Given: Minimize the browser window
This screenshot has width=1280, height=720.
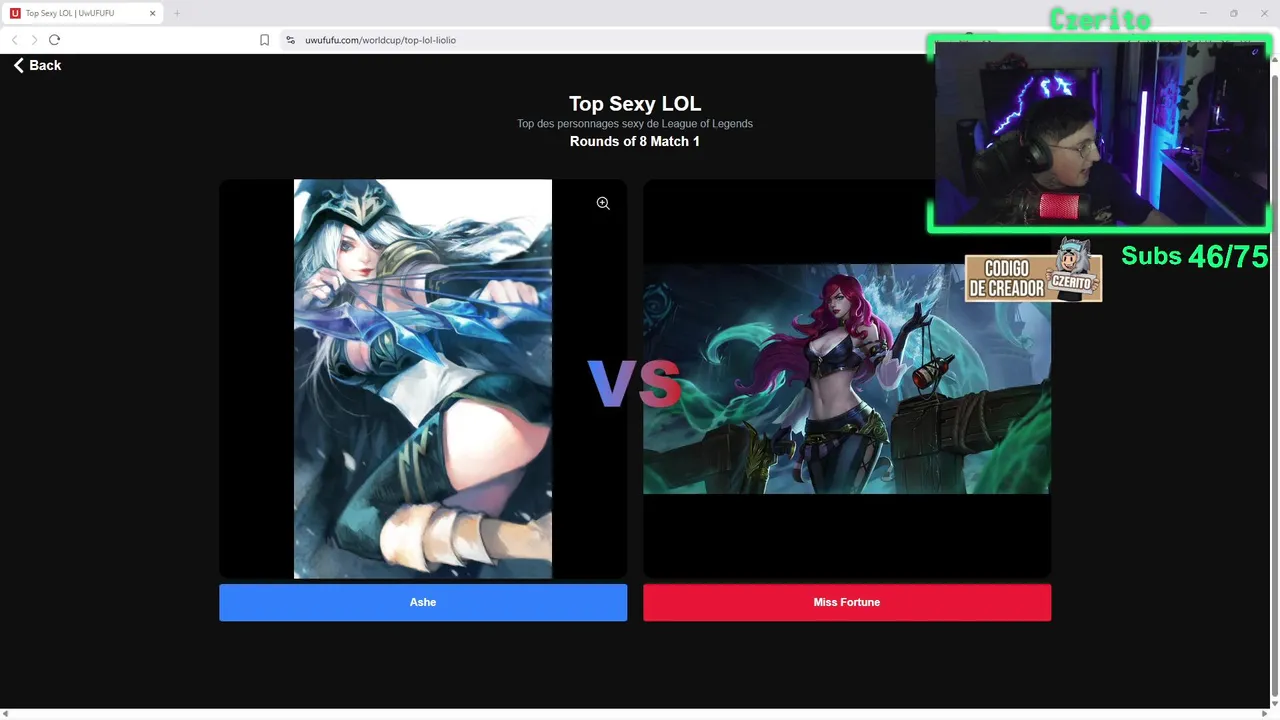Looking at the screenshot, I should [1203, 13].
